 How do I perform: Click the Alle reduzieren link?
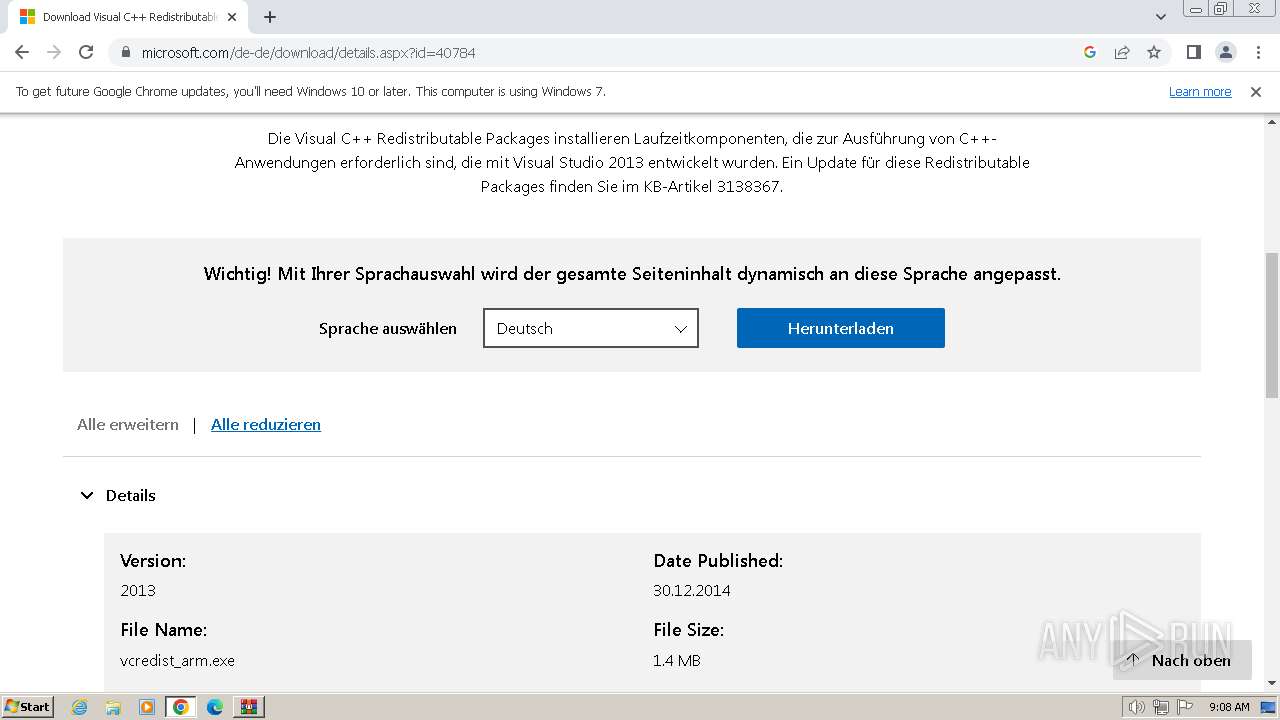266,424
